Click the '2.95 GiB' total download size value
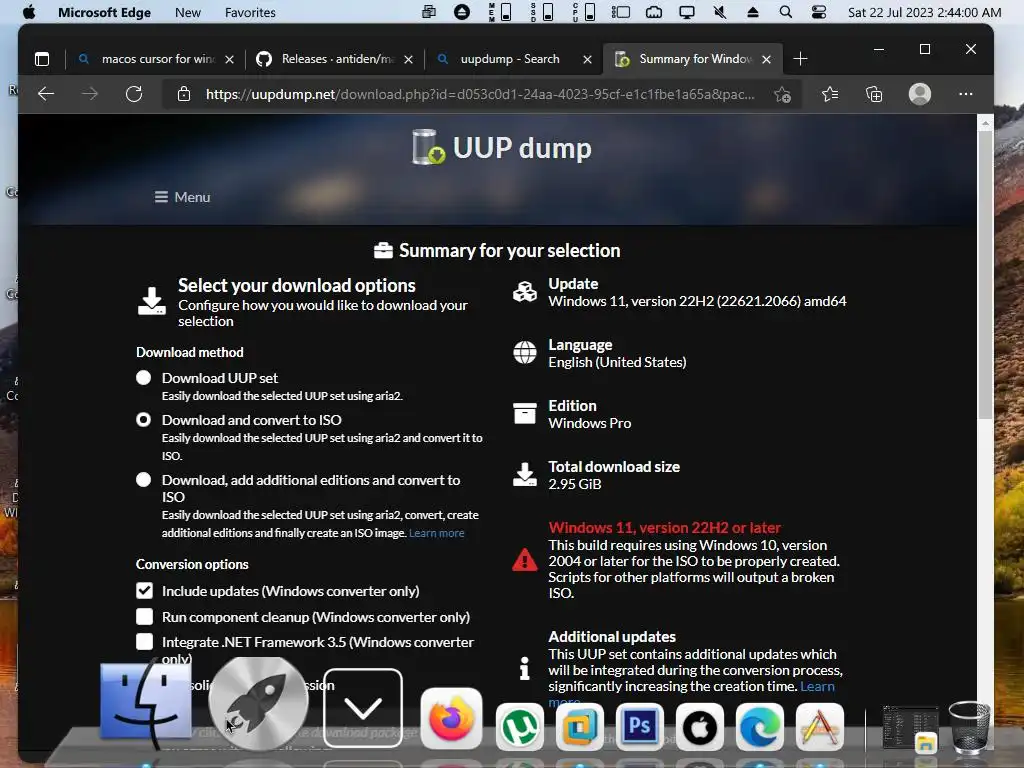Viewport: 1024px width, 768px height. tap(575, 484)
